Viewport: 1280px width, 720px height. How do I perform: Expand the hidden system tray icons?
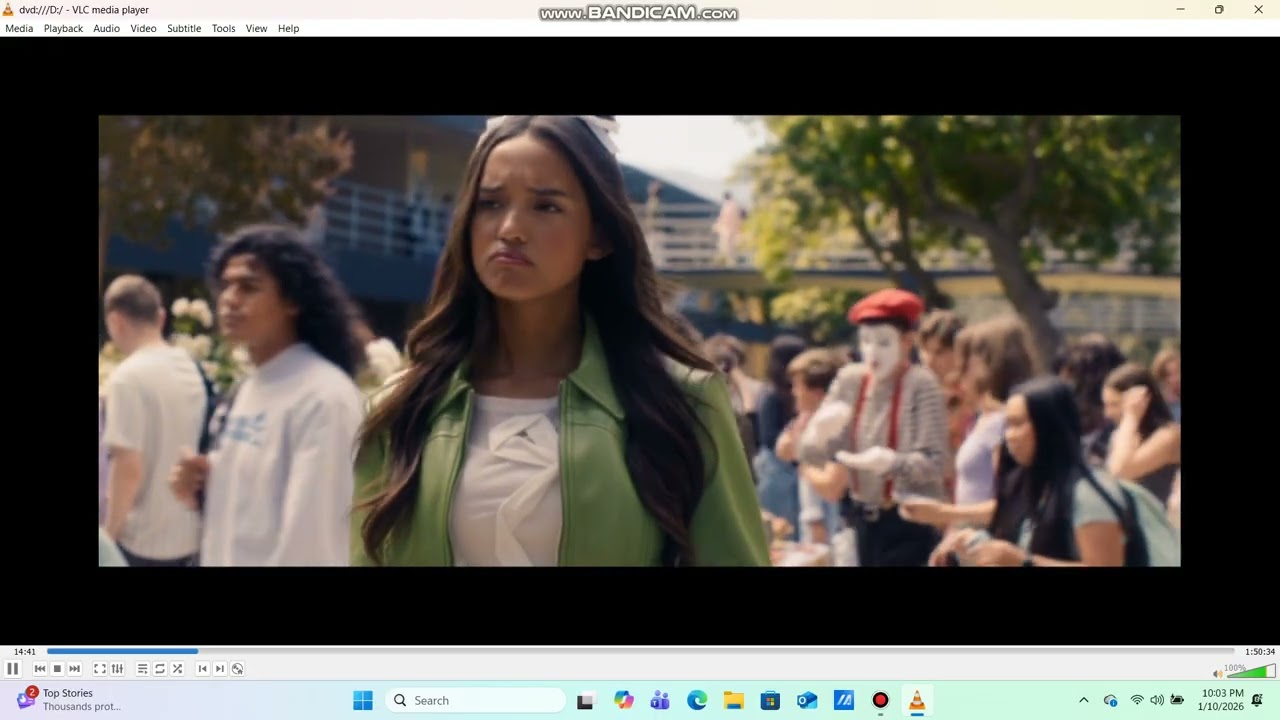[x=1083, y=700]
